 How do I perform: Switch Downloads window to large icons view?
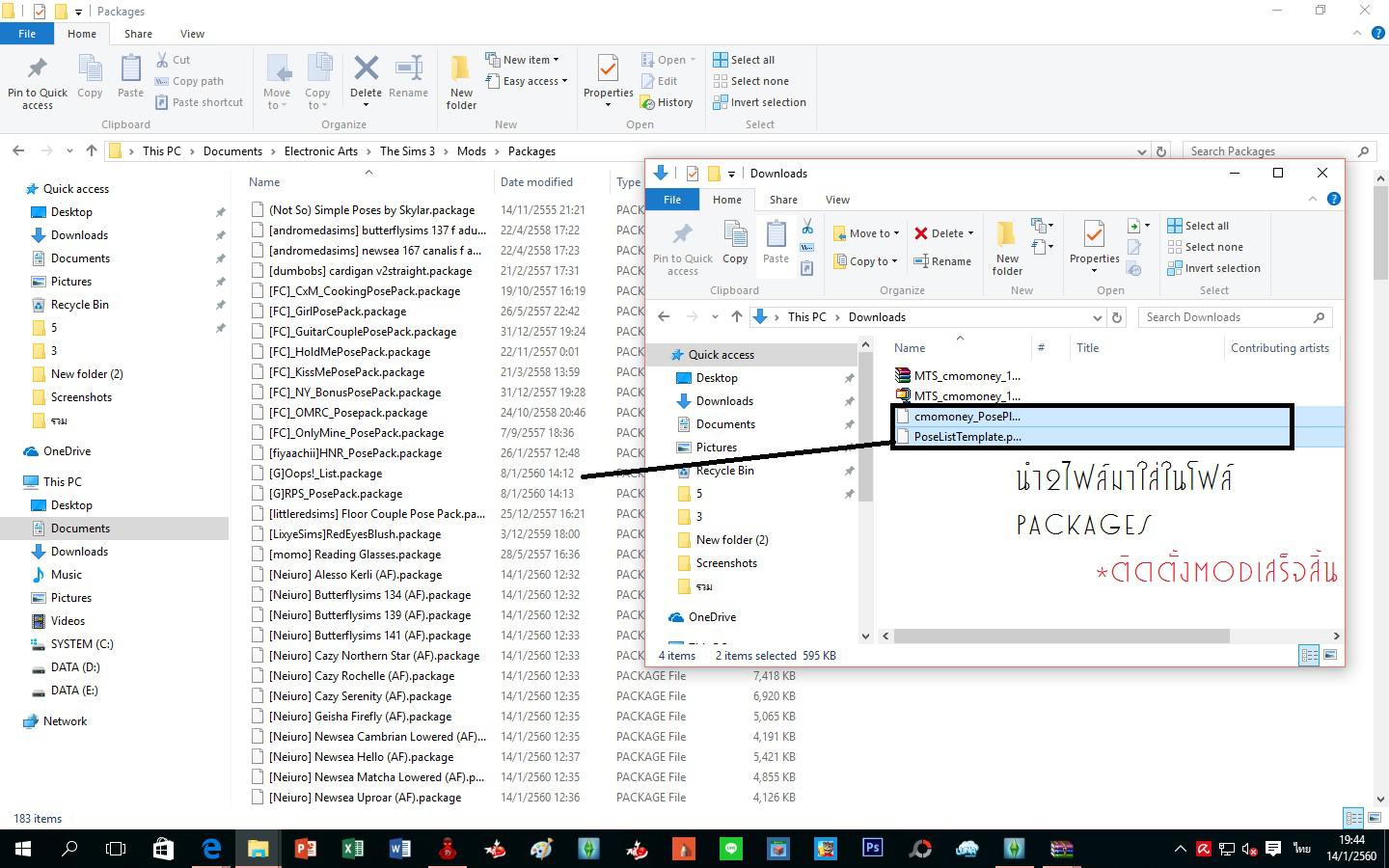[x=1330, y=655]
